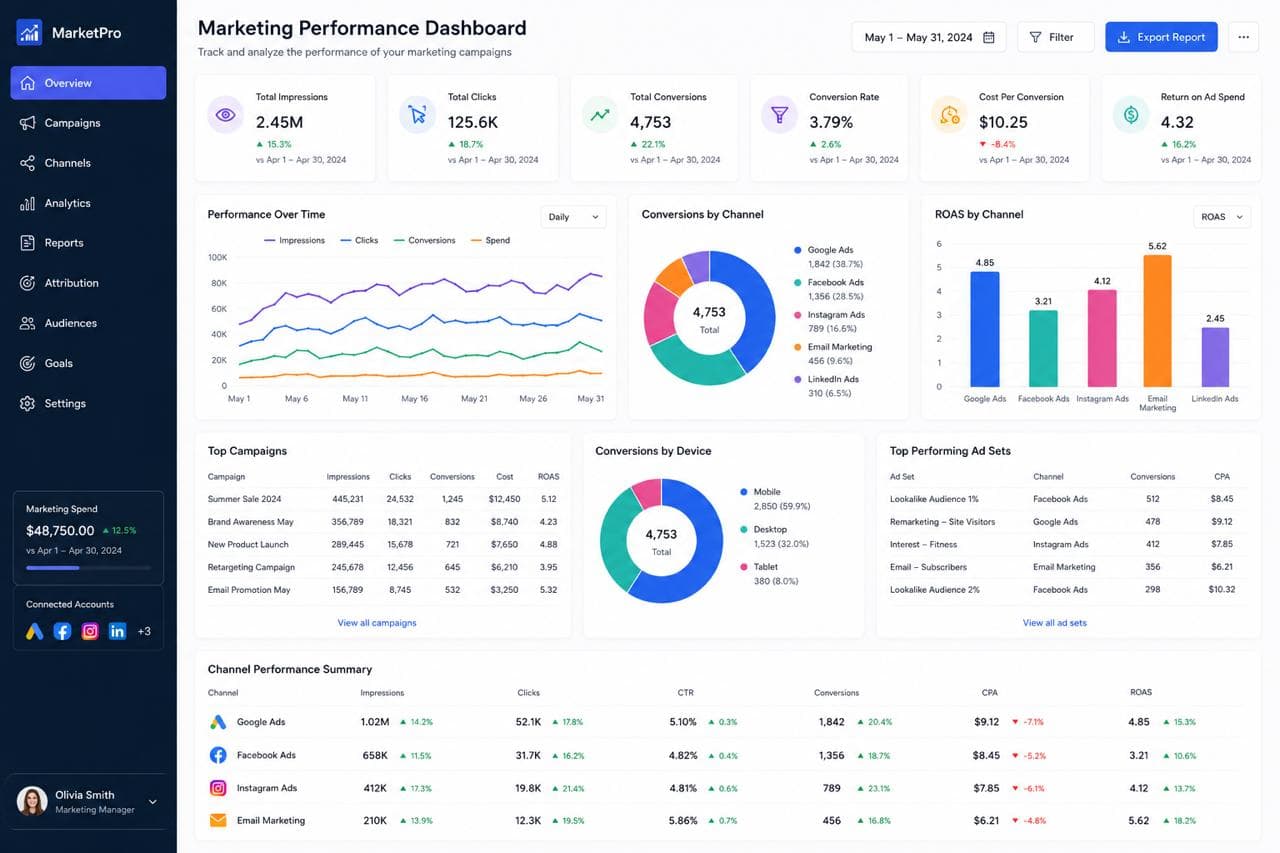Click the Return on Ad Spend dollar icon
This screenshot has width=1280, height=853.
1131,115
